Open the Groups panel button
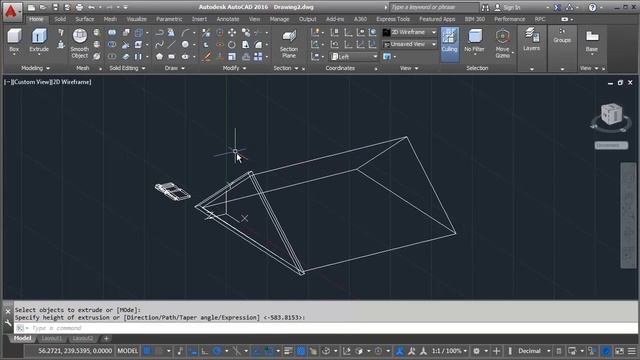This screenshot has width=640, height=360. point(562,36)
